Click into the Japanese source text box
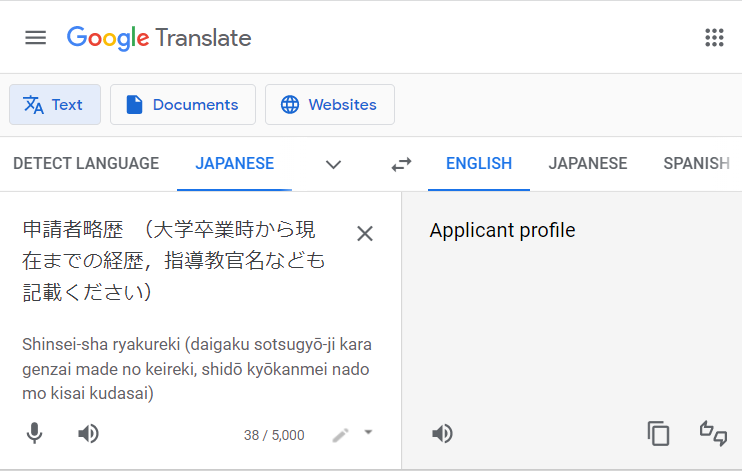 click(174, 260)
